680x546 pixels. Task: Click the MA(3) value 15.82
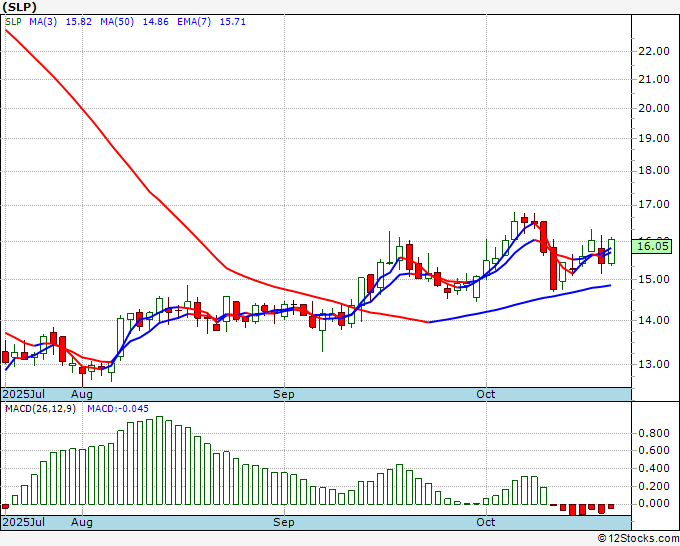click(x=78, y=22)
